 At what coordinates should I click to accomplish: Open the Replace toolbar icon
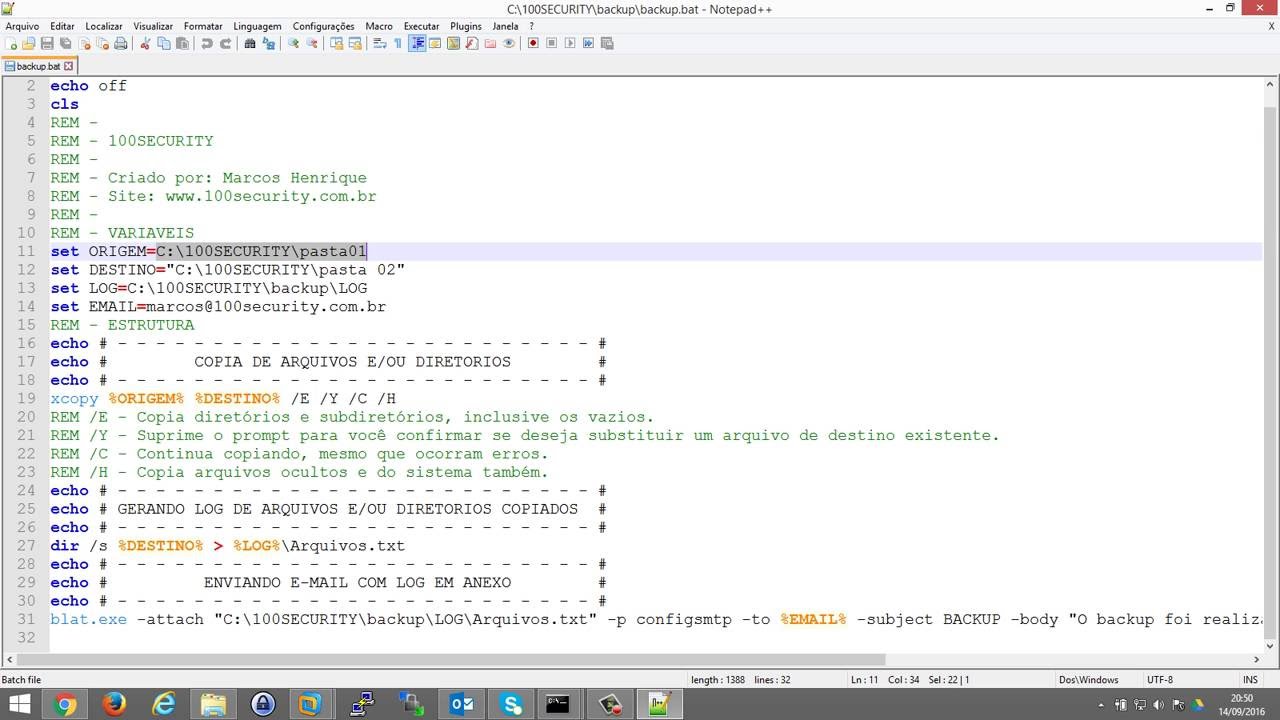(x=269, y=44)
